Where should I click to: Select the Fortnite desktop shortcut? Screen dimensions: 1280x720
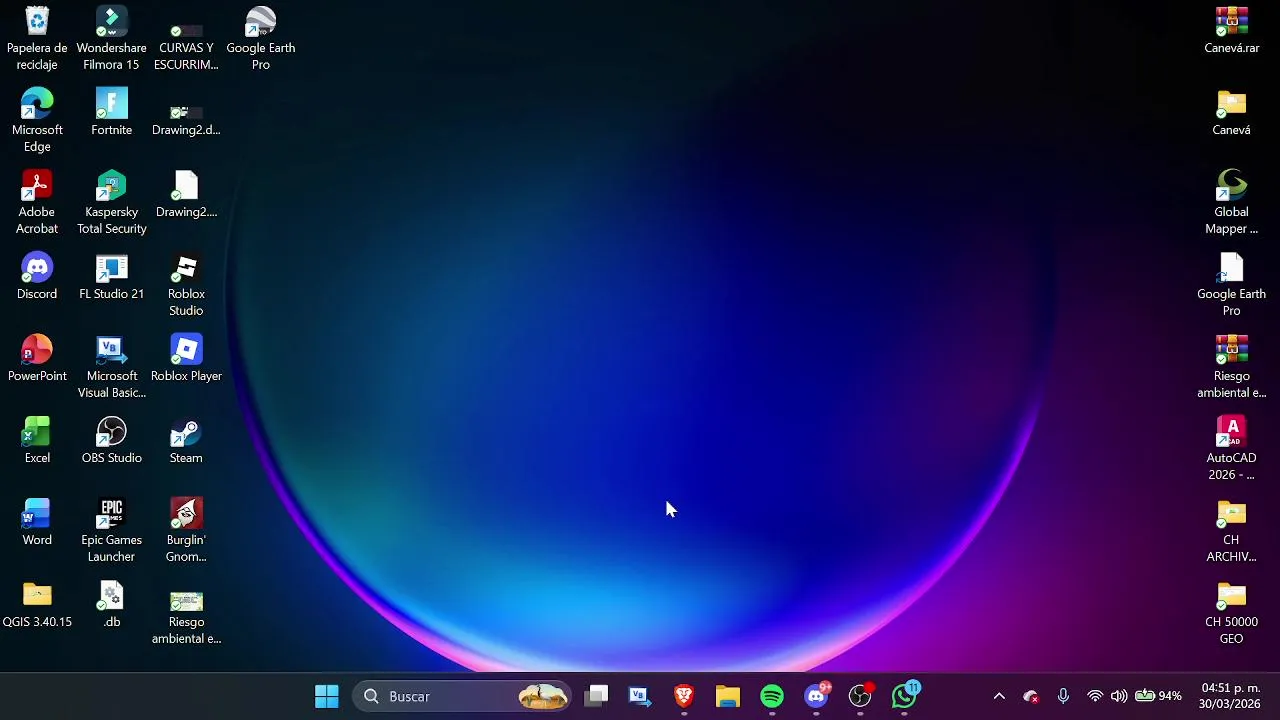111,112
